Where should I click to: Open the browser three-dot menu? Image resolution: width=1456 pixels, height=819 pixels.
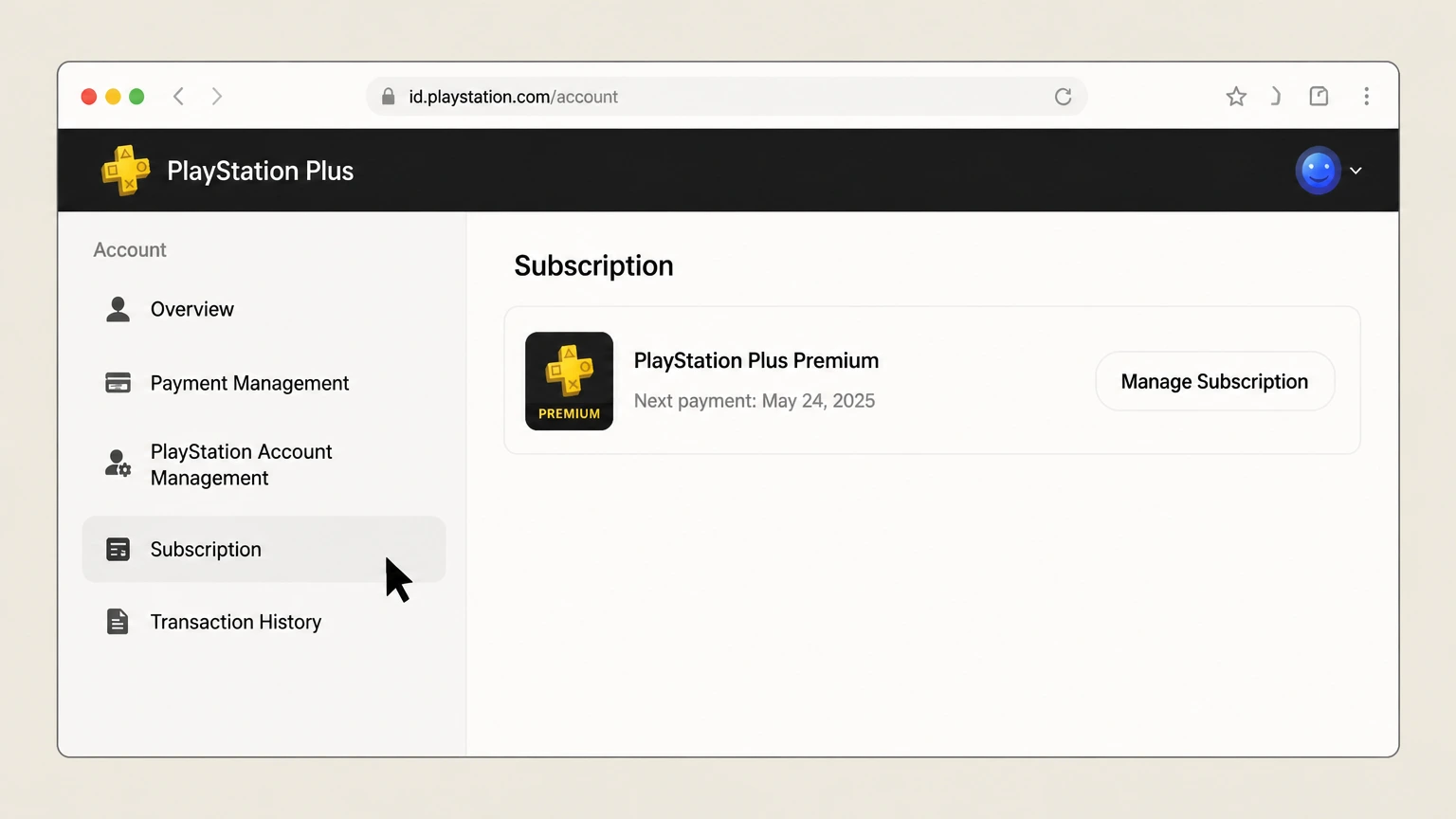(x=1366, y=96)
